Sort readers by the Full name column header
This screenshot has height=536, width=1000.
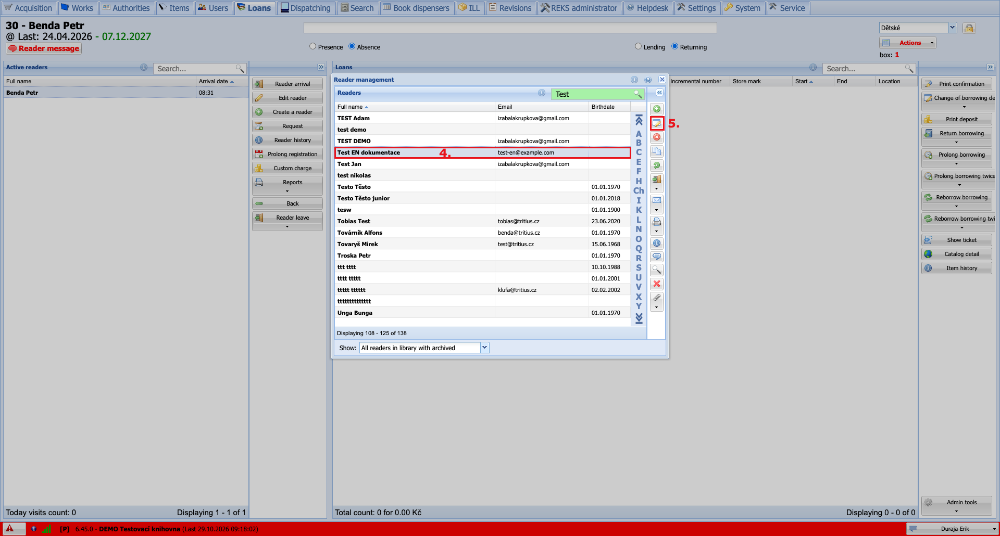point(415,107)
